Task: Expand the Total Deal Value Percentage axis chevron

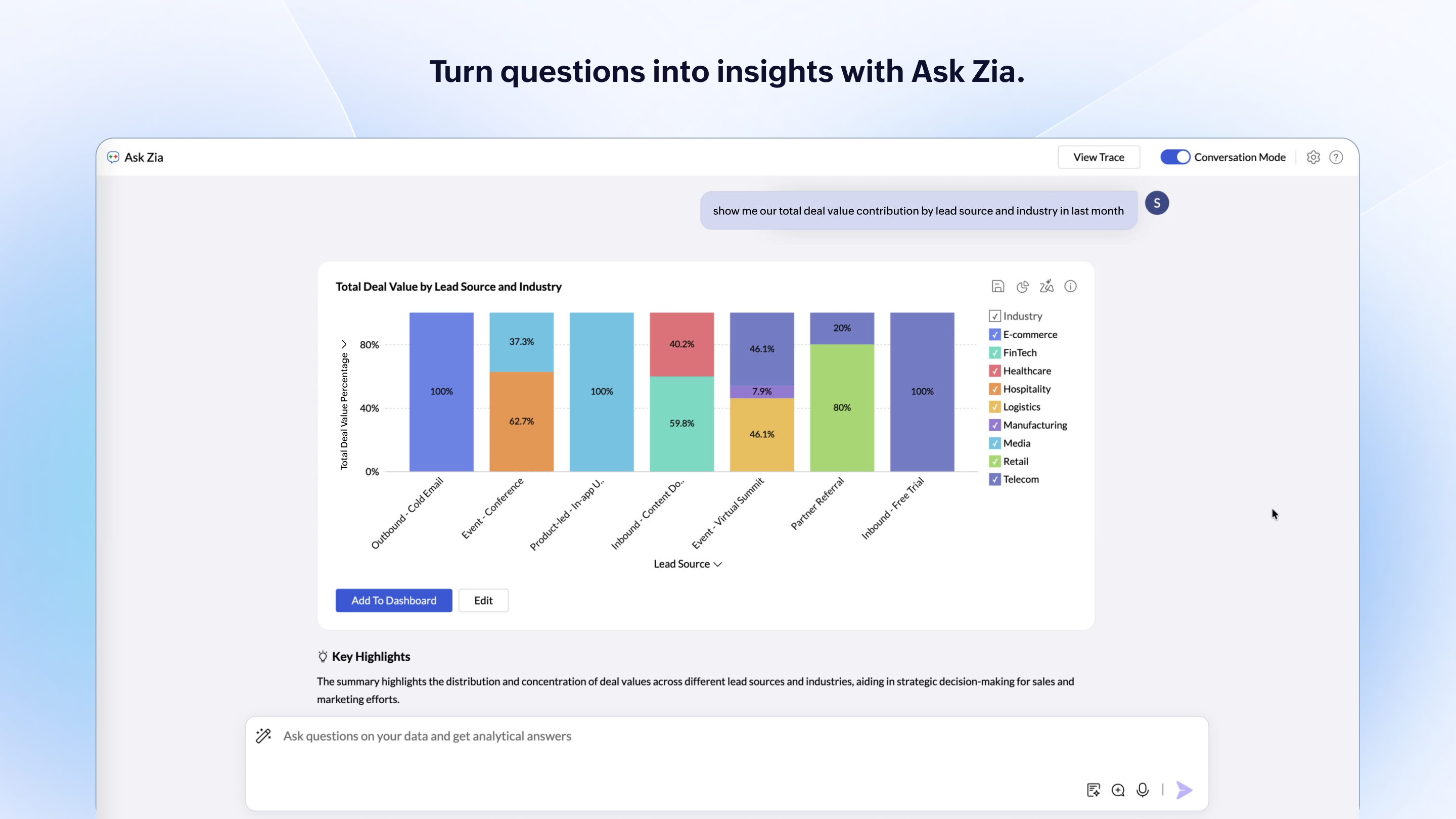Action: (x=344, y=344)
